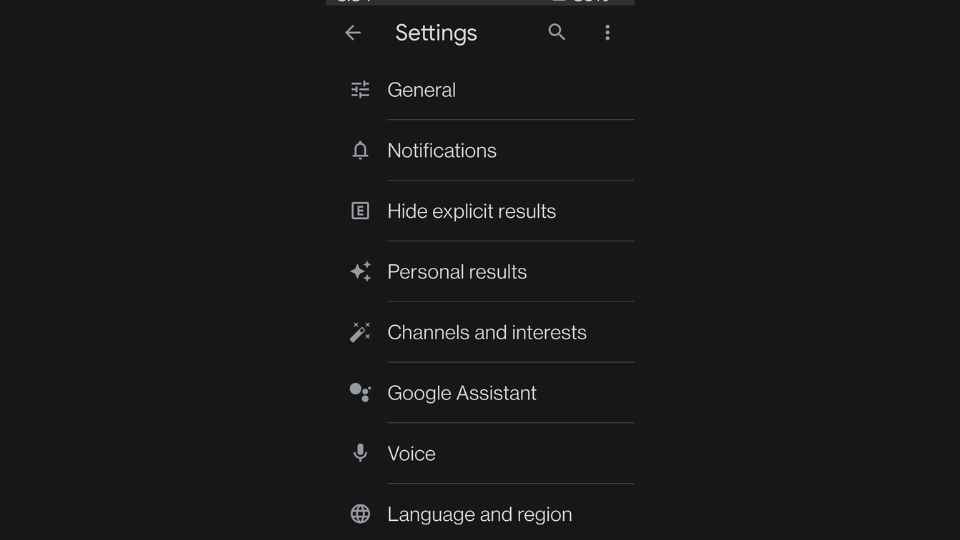Go back using the arrow icon
Screen dimensions: 960x540
[x=353, y=32]
